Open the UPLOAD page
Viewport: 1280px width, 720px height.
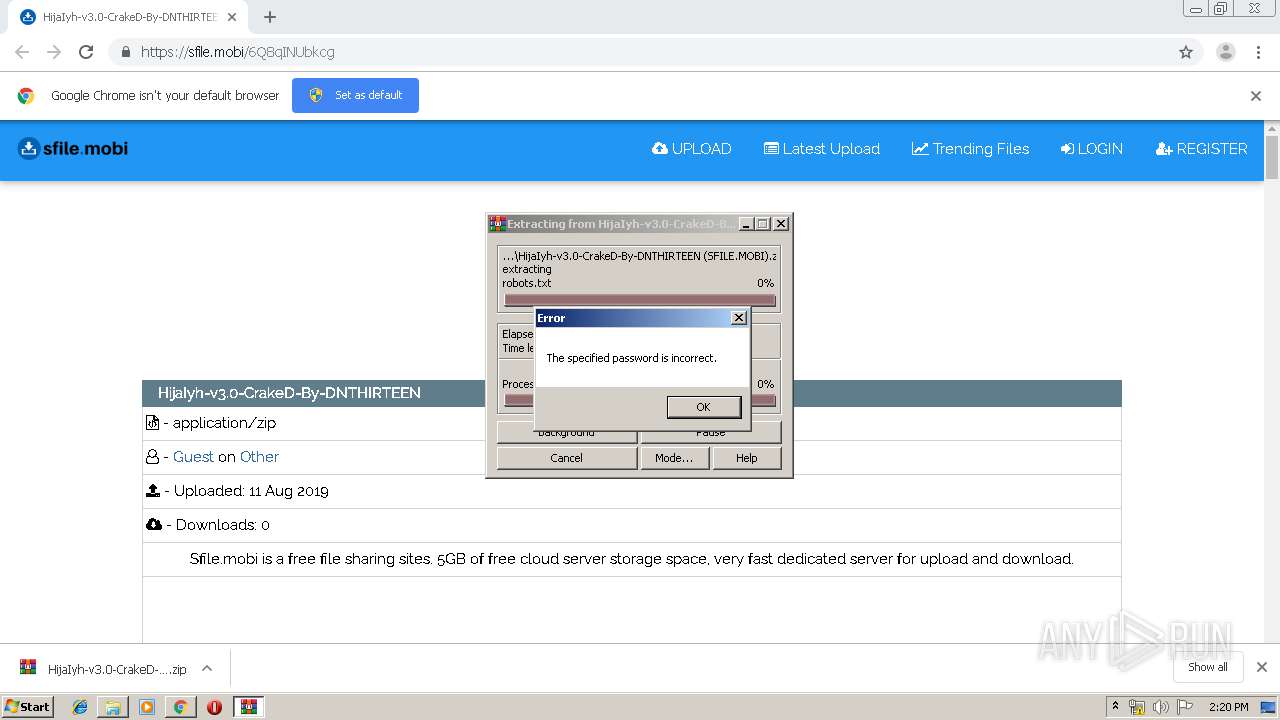click(x=692, y=149)
